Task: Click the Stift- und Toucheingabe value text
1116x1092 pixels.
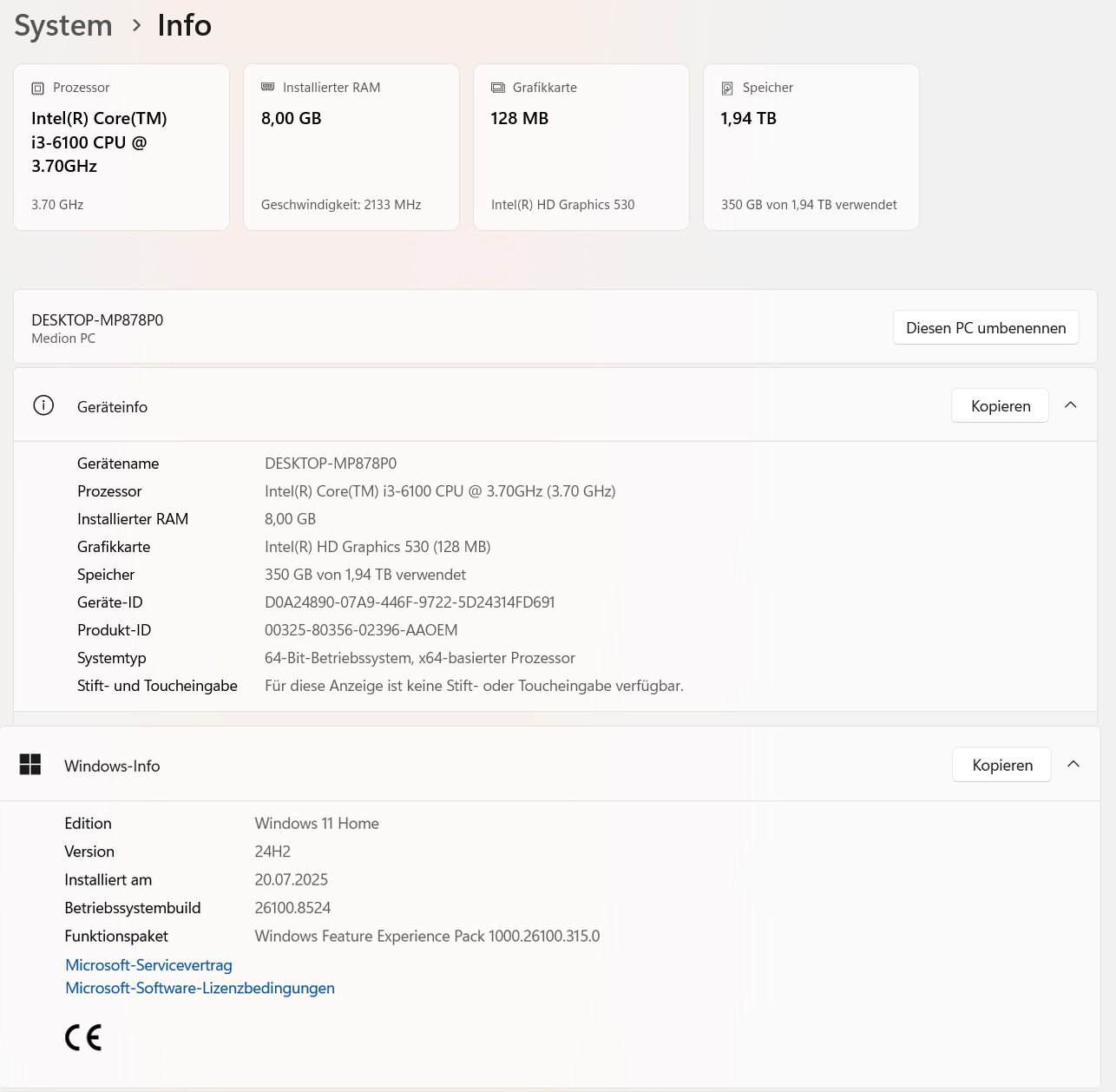Action: click(474, 686)
